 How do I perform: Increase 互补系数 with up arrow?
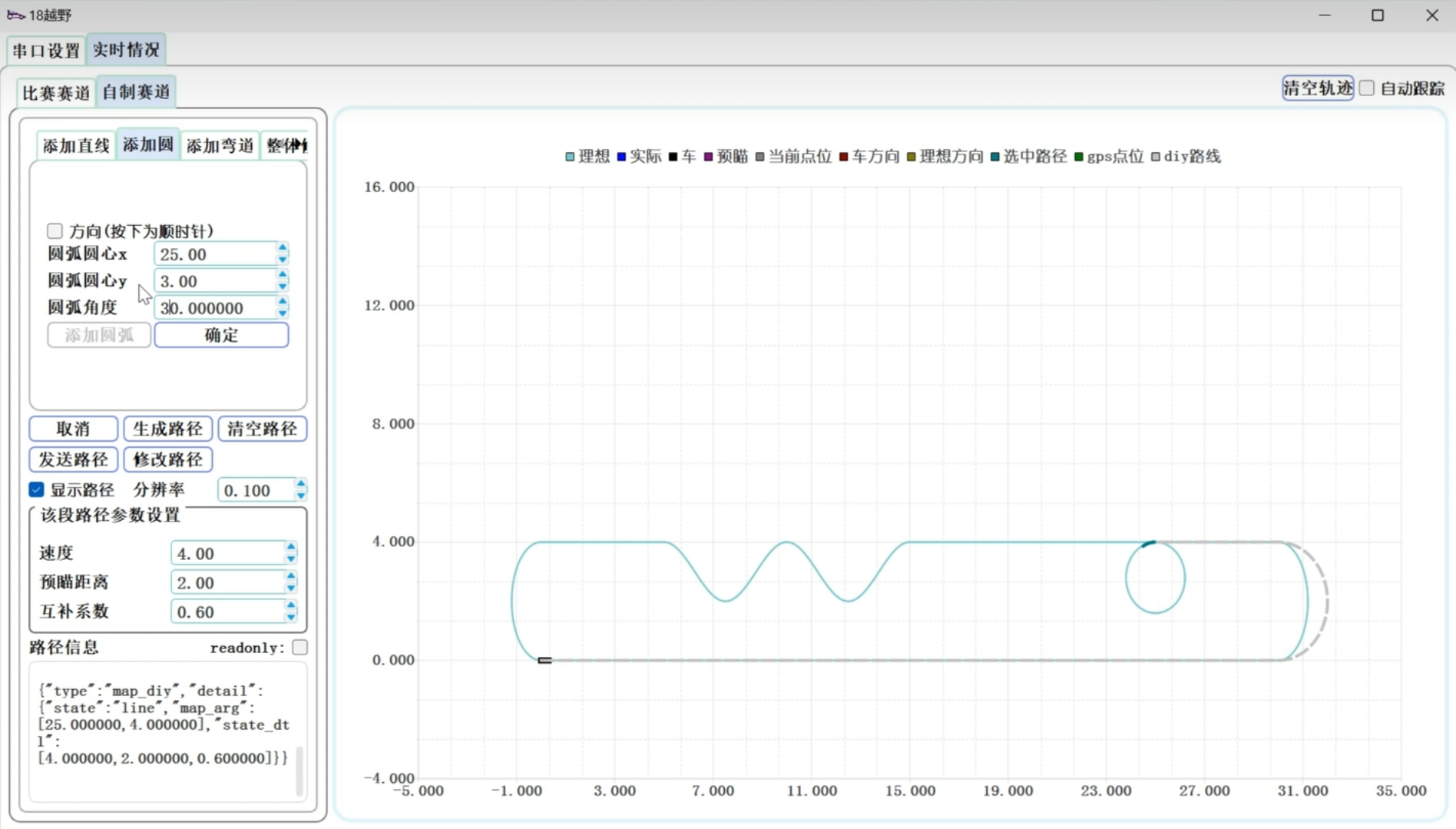[x=291, y=605]
